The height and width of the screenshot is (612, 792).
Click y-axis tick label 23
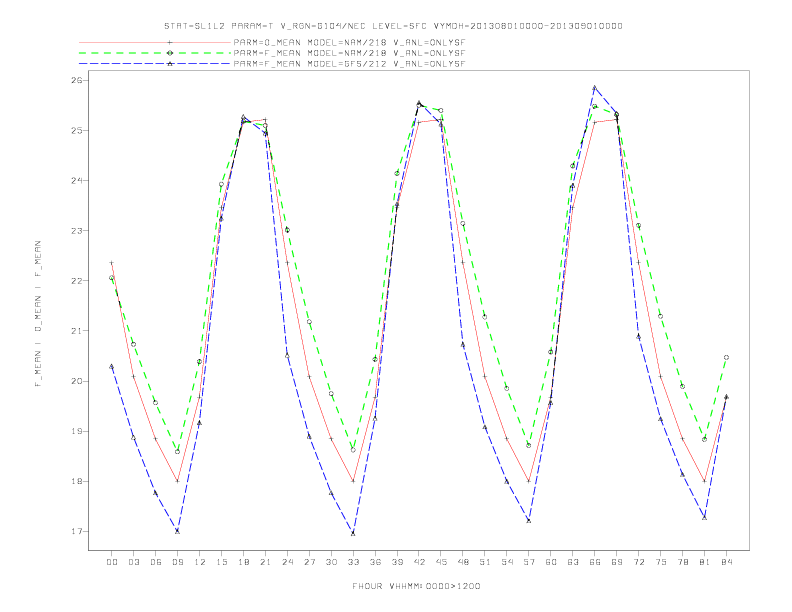pos(77,231)
